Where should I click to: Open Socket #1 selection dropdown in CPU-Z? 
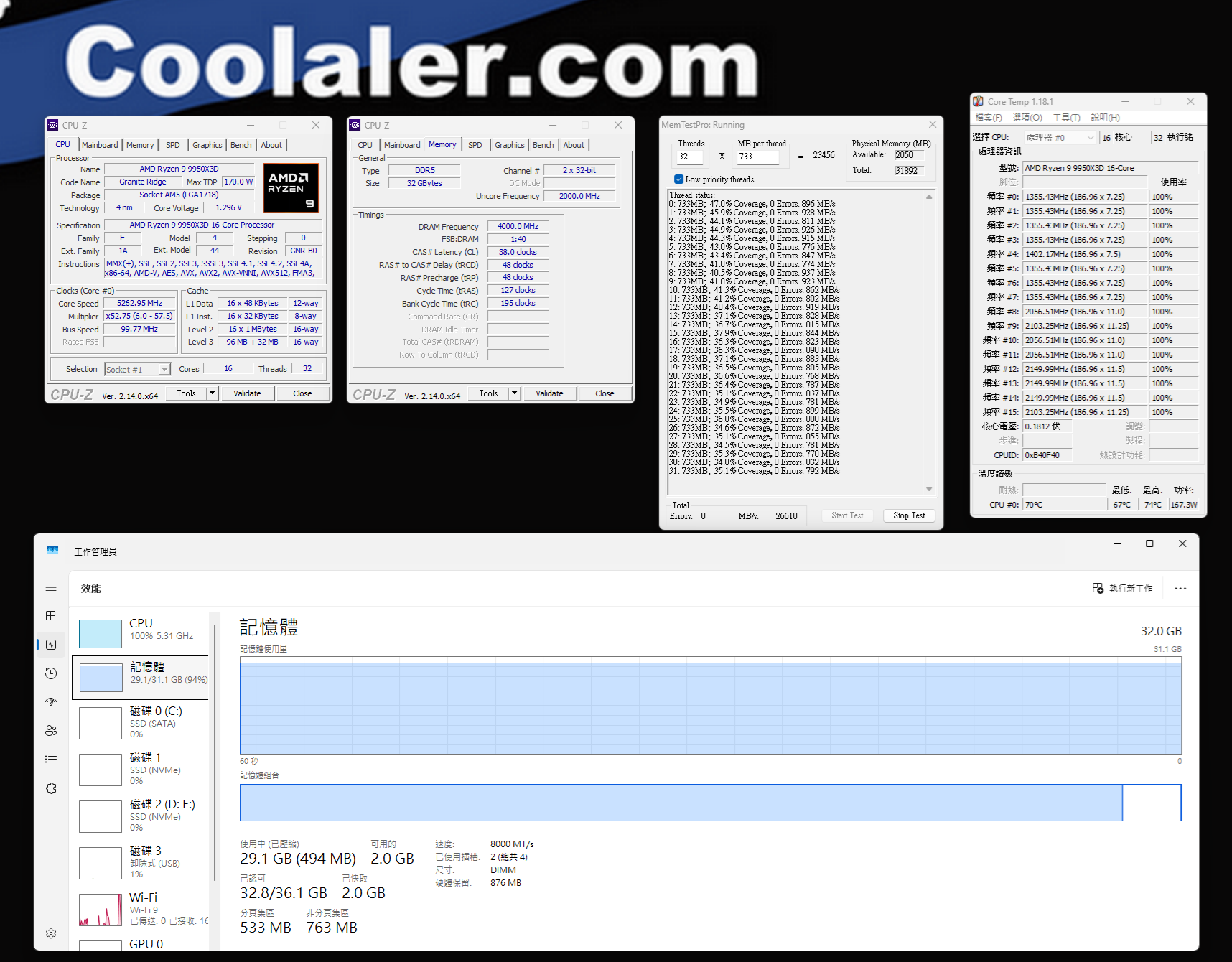(x=138, y=369)
